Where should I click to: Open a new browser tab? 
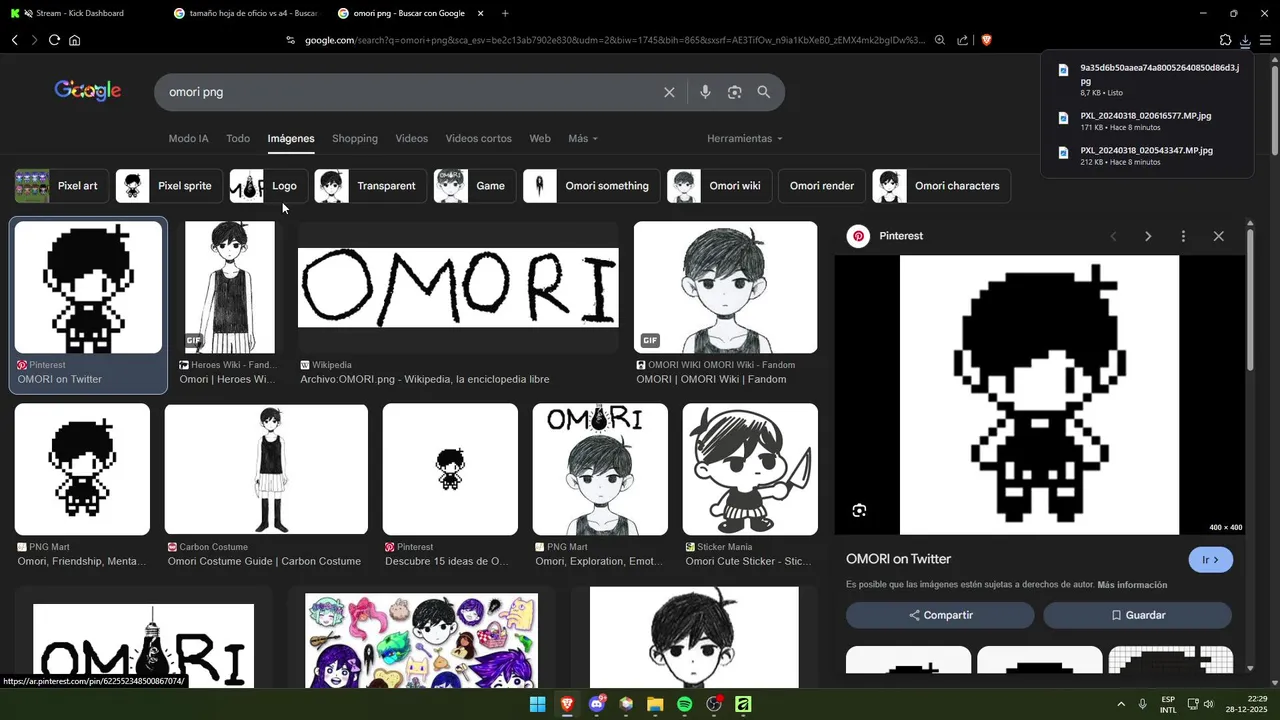(x=505, y=13)
